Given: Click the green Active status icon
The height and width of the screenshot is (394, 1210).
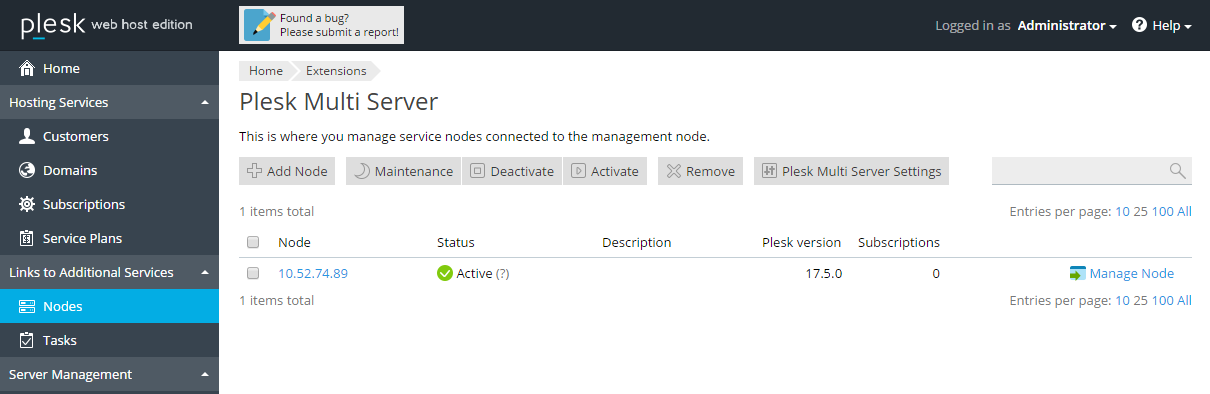Looking at the screenshot, I should point(445,273).
